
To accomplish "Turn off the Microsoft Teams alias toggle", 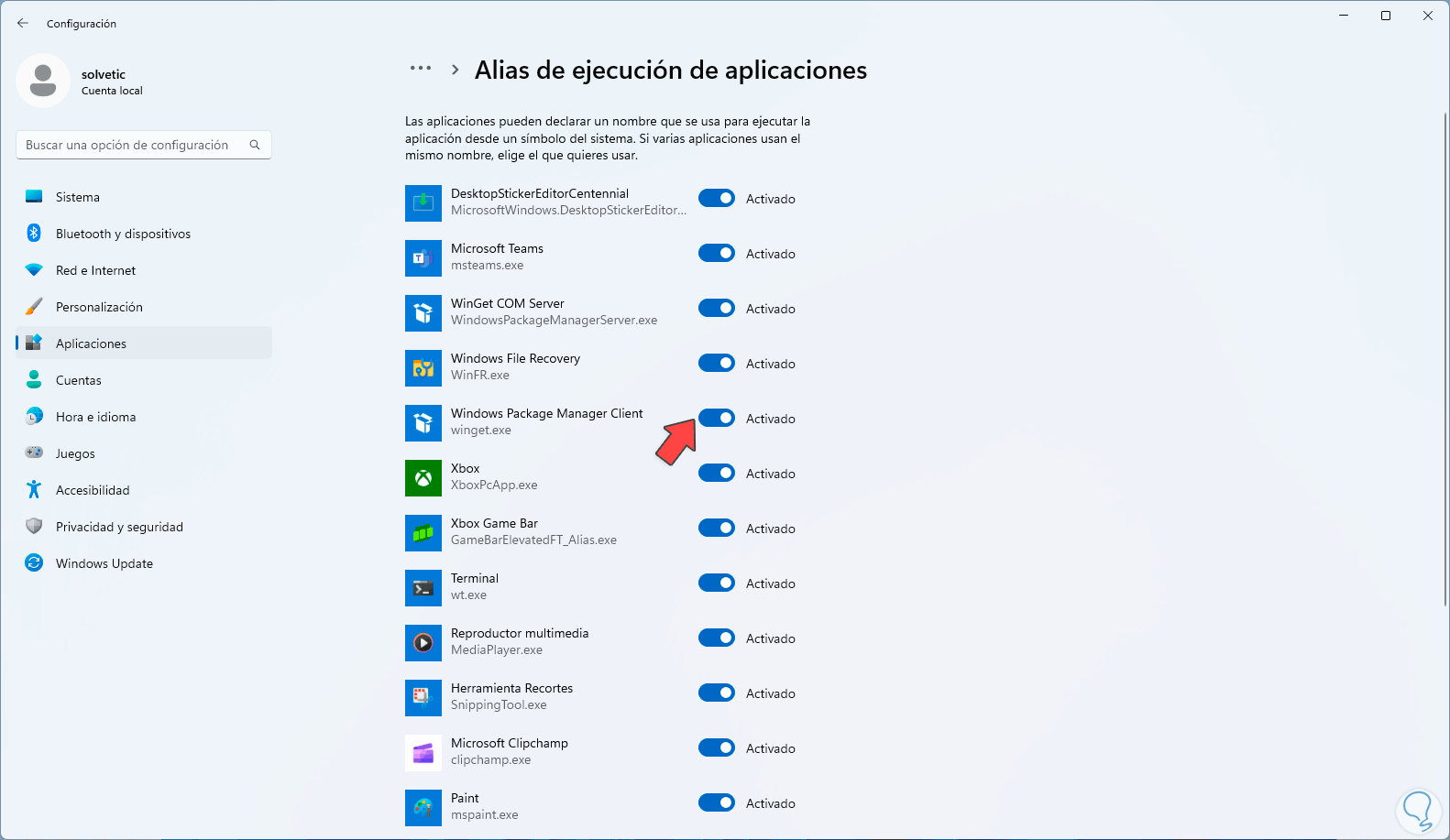I will [x=717, y=254].
